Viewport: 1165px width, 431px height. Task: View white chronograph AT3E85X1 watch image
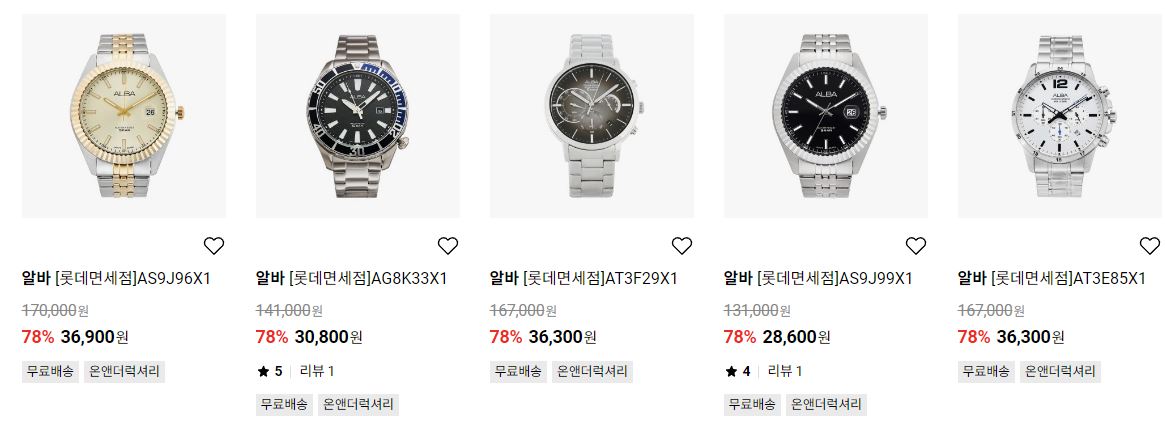tap(1061, 116)
